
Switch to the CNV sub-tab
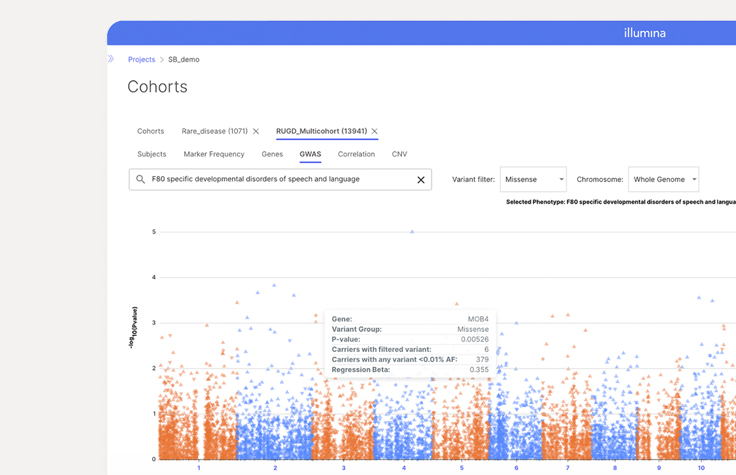(399, 154)
